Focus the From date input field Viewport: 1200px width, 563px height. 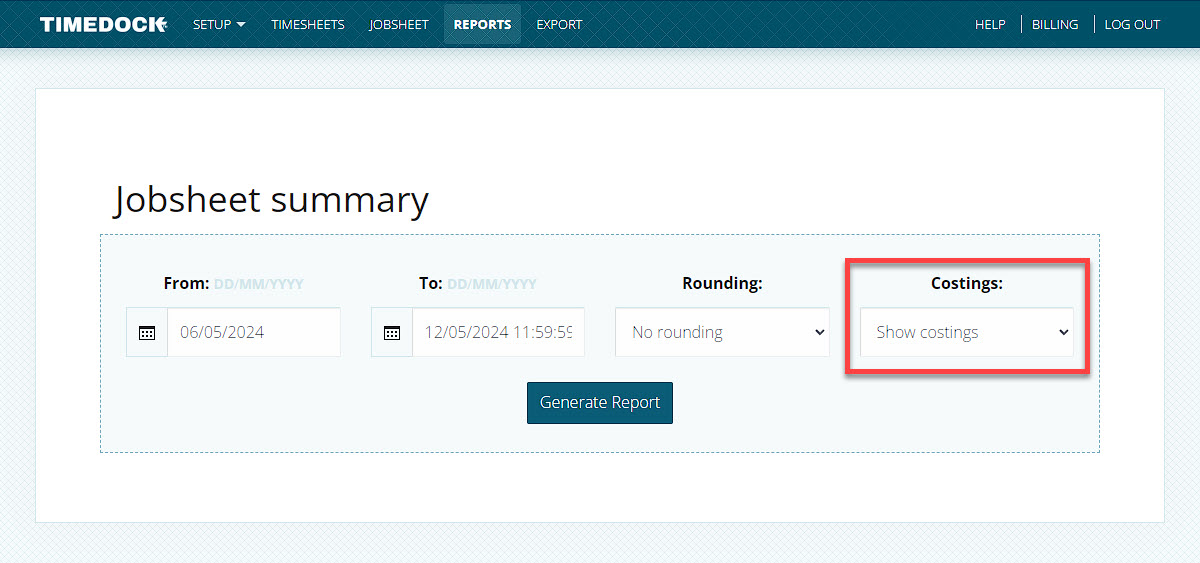coord(253,333)
